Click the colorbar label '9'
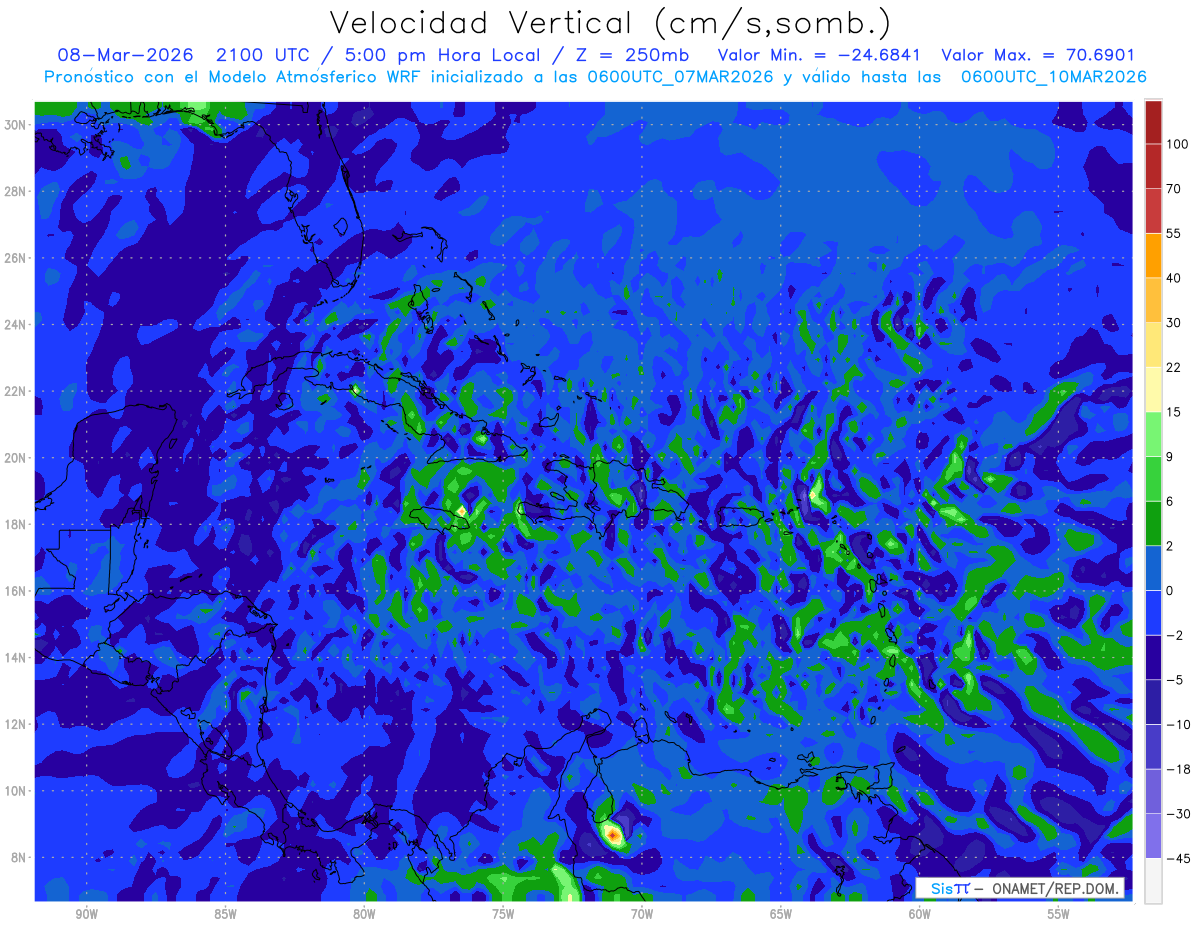 pyautogui.click(x=1170, y=456)
